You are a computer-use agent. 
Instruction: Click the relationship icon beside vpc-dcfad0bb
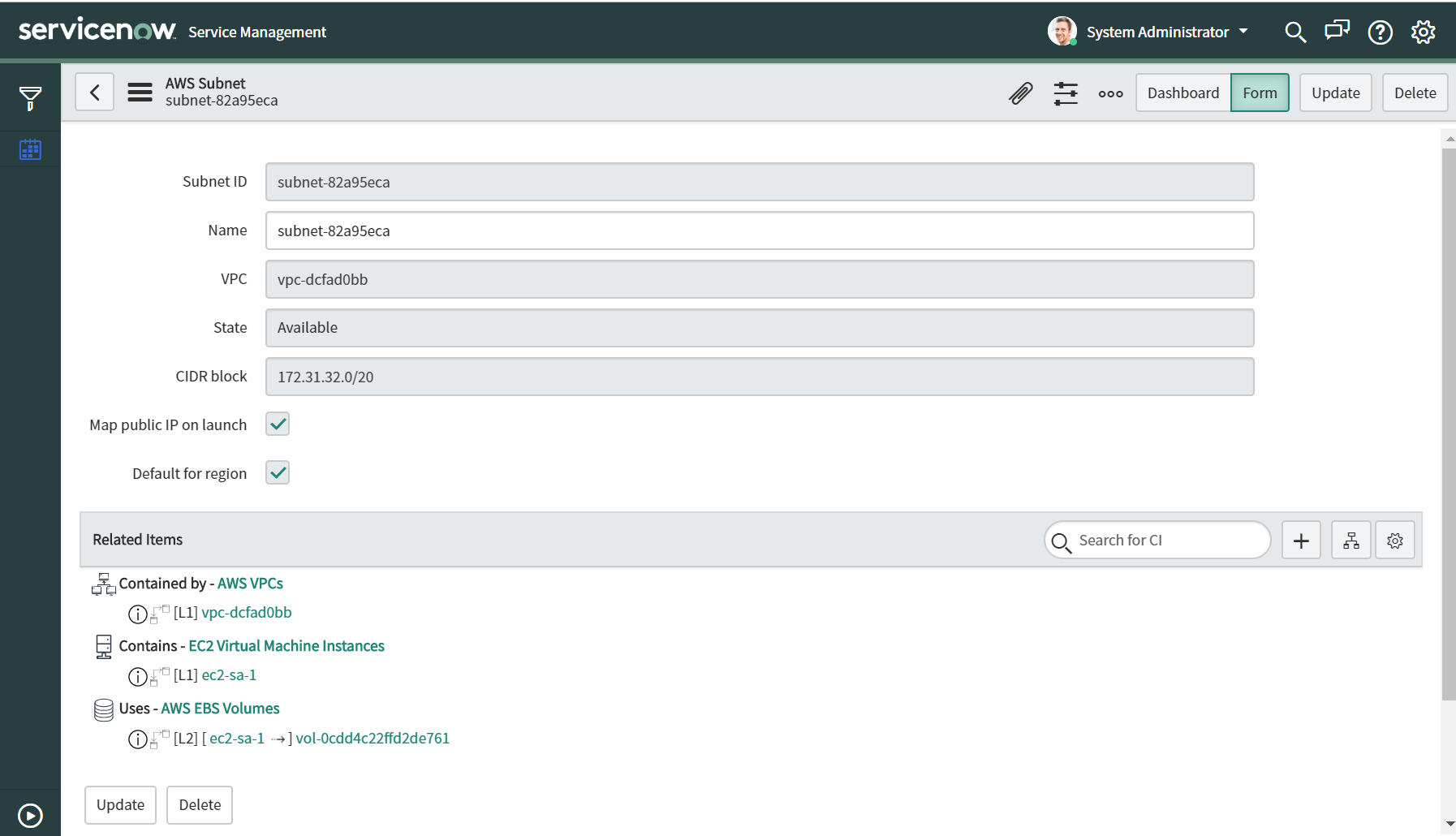pos(160,614)
